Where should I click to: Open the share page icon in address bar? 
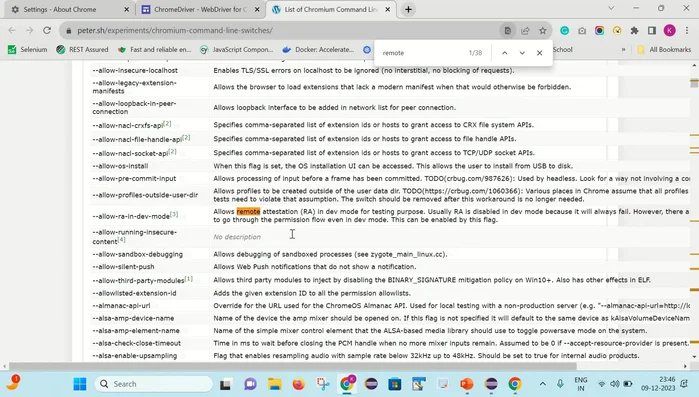pyautogui.click(x=525, y=30)
